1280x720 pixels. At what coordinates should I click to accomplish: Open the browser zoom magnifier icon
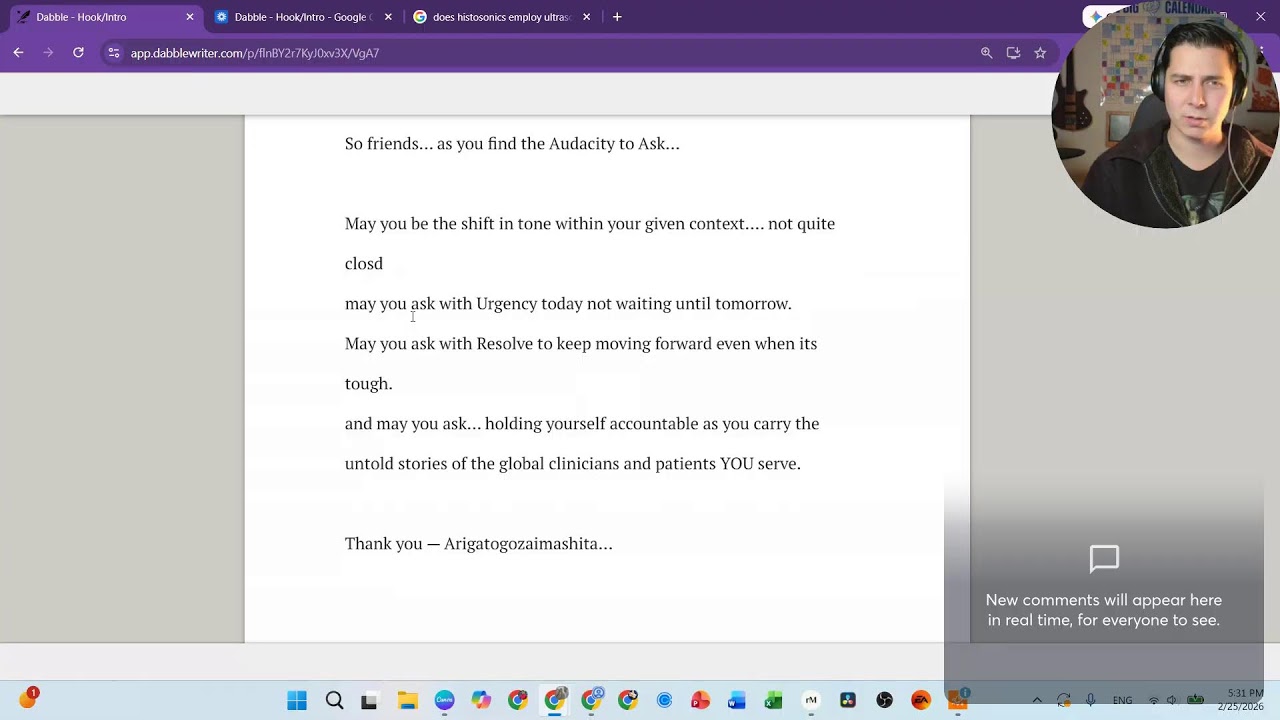(x=987, y=53)
